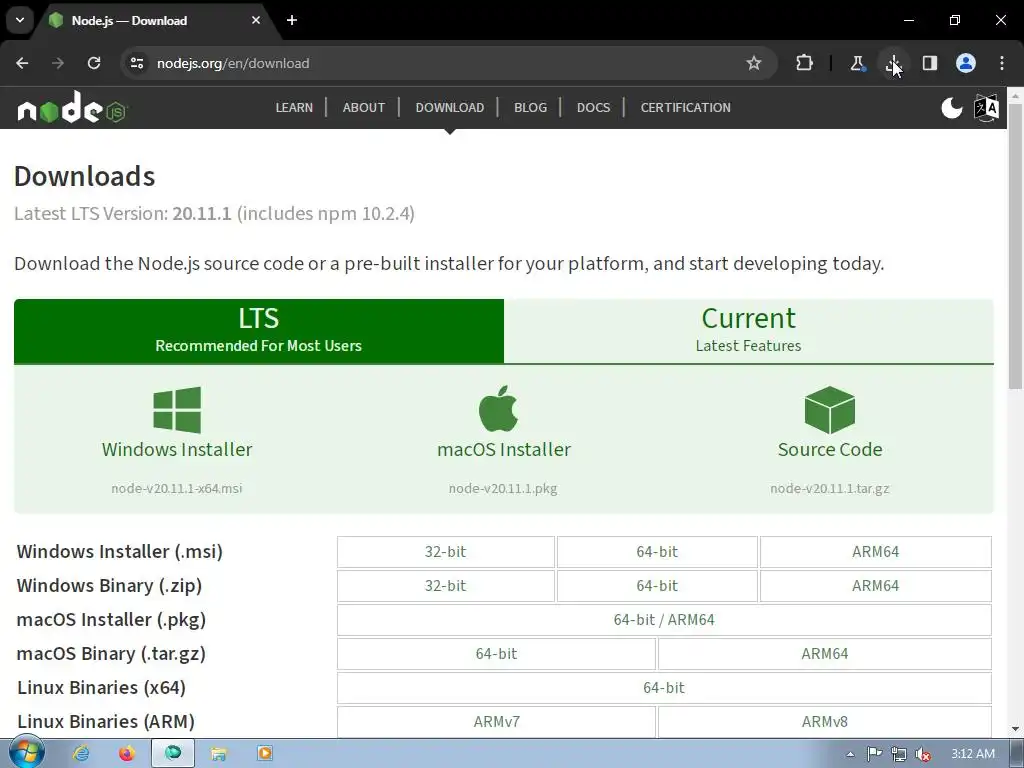The width and height of the screenshot is (1024, 768).
Task: Open the Windows Start button
Action: tap(26, 753)
